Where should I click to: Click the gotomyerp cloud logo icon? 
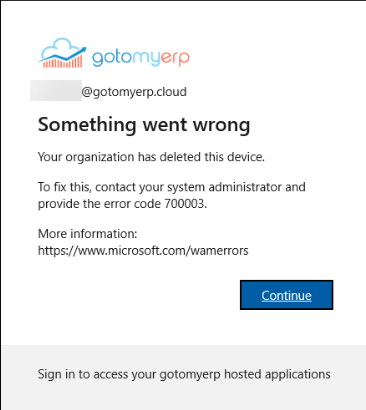coord(62,53)
